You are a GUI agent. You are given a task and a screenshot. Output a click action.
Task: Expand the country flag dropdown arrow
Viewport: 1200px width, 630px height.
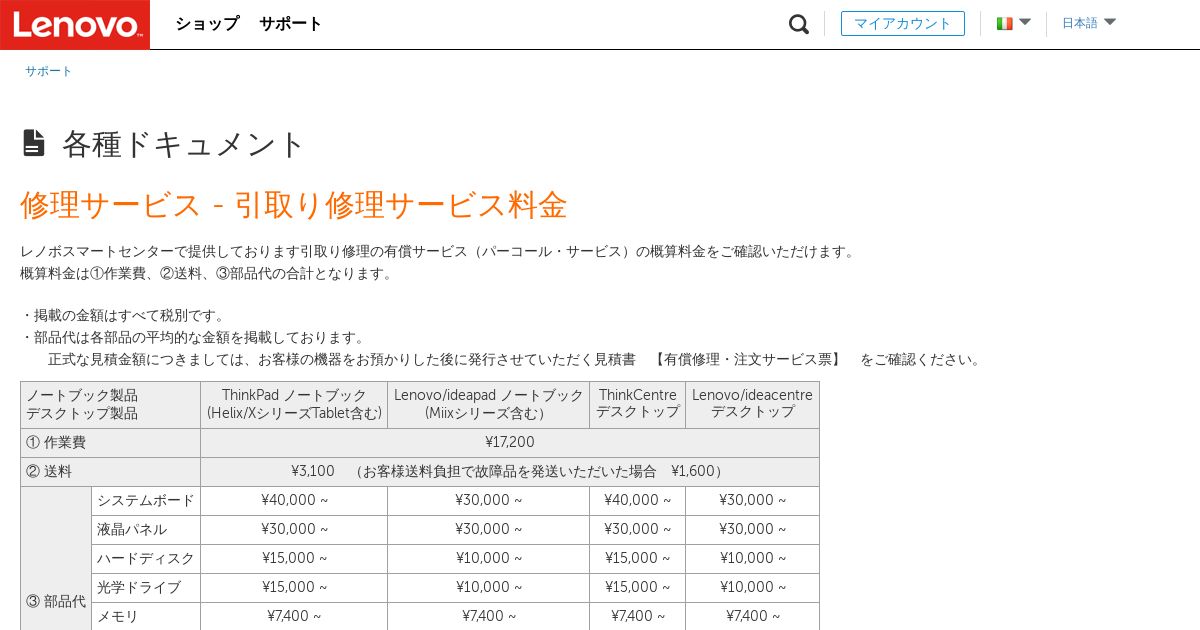(1025, 22)
